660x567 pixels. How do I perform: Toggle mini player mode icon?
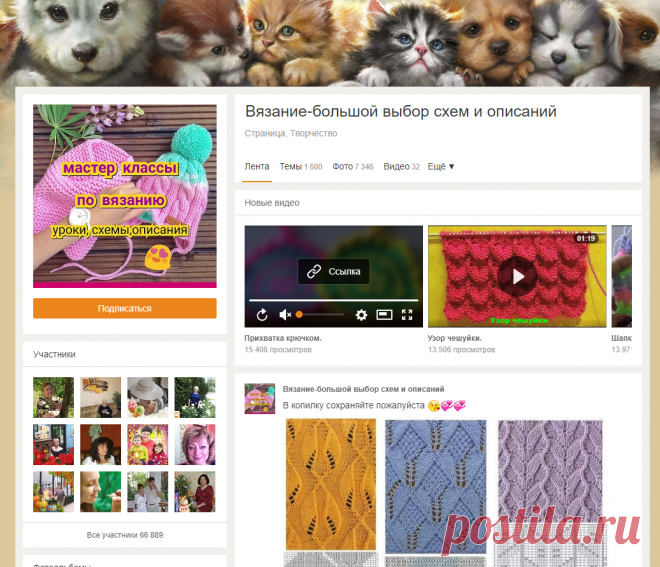(x=384, y=314)
